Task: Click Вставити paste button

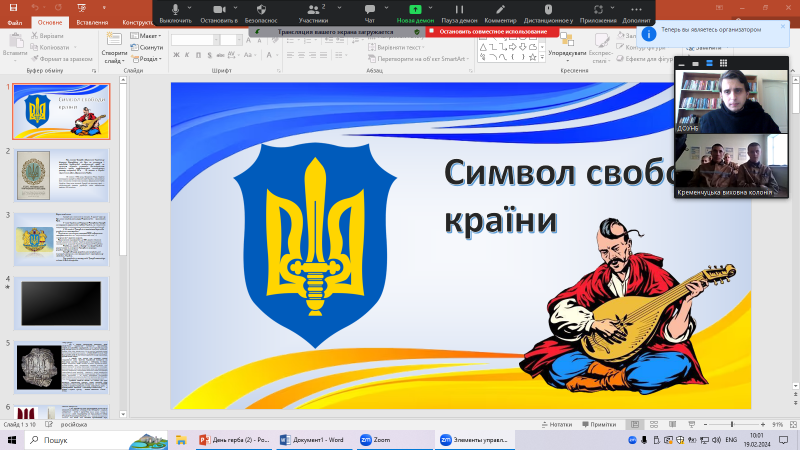Action: (15, 45)
